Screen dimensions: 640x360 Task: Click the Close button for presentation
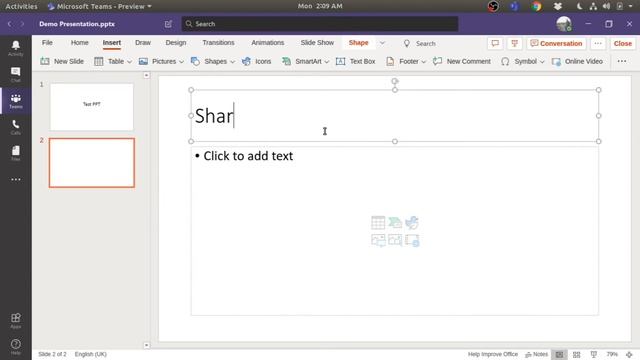pos(622,43)
